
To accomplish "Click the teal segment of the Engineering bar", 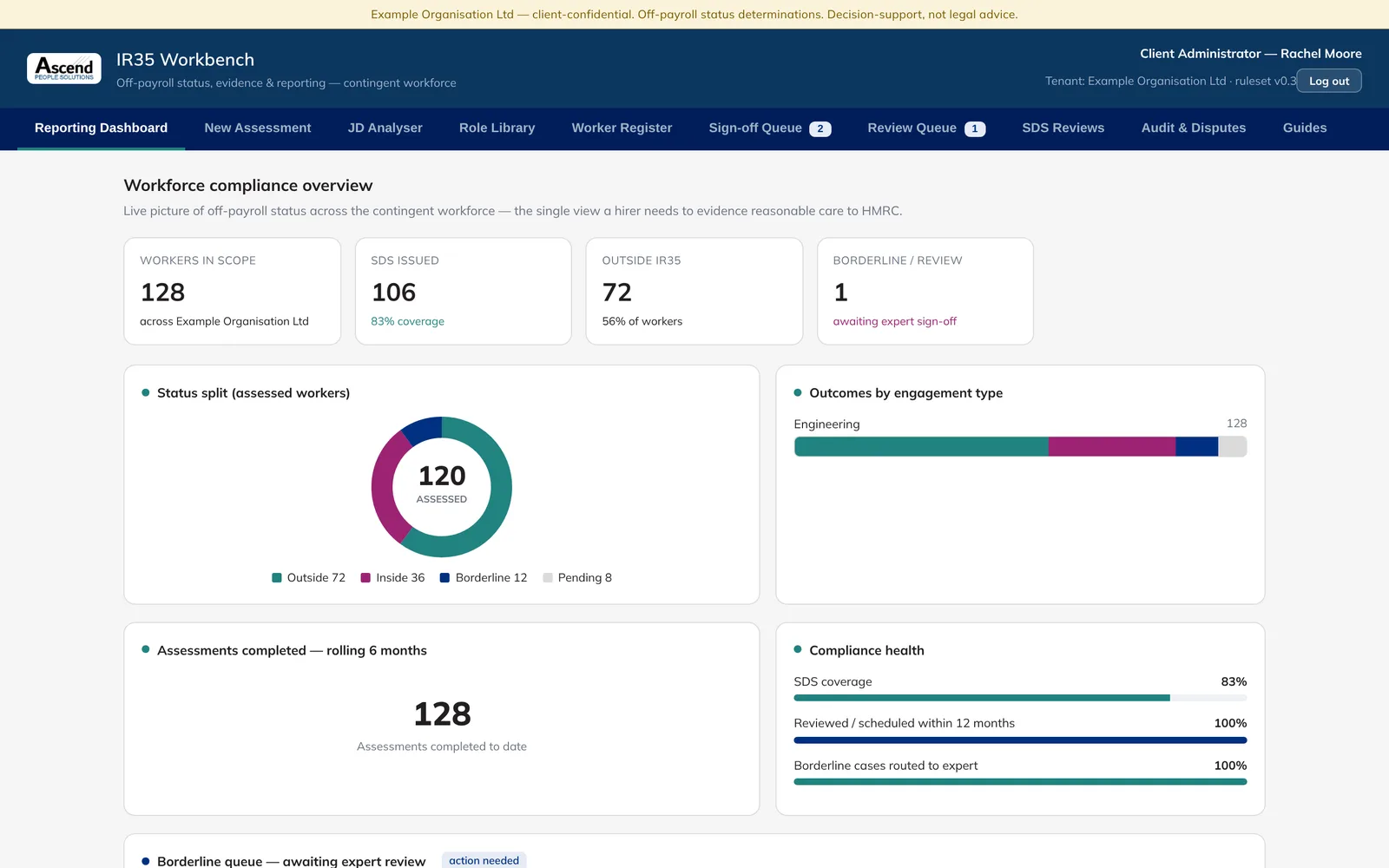I will pyautogui.click(x=921, y=447).
